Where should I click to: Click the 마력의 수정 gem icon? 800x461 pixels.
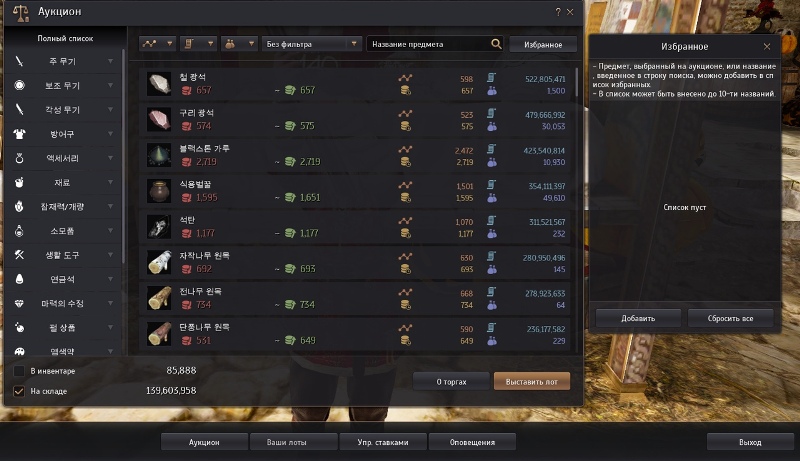[x=19, y=303]
